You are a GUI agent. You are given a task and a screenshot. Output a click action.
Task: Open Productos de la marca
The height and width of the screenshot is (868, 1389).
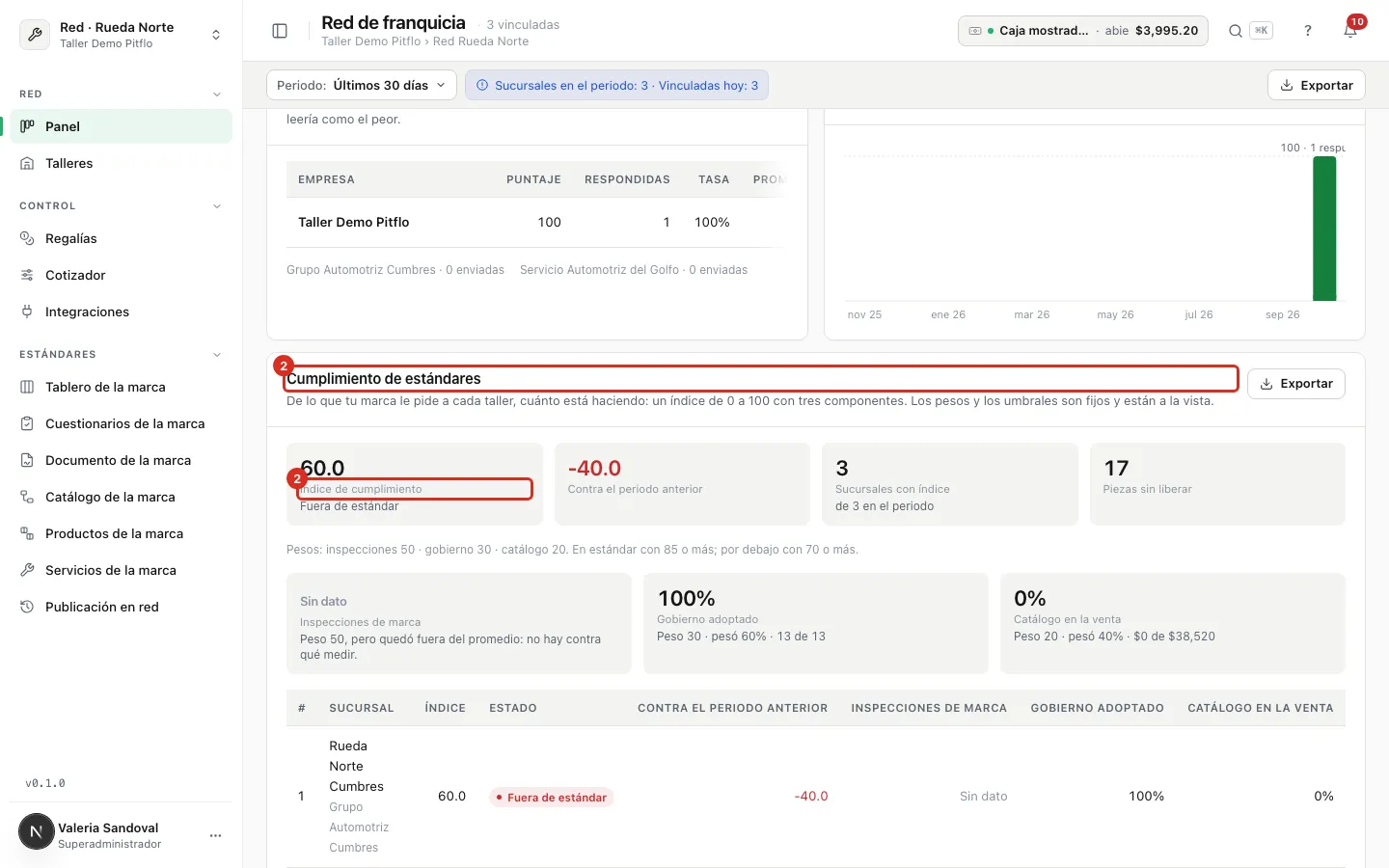click(x=122, y=533)
